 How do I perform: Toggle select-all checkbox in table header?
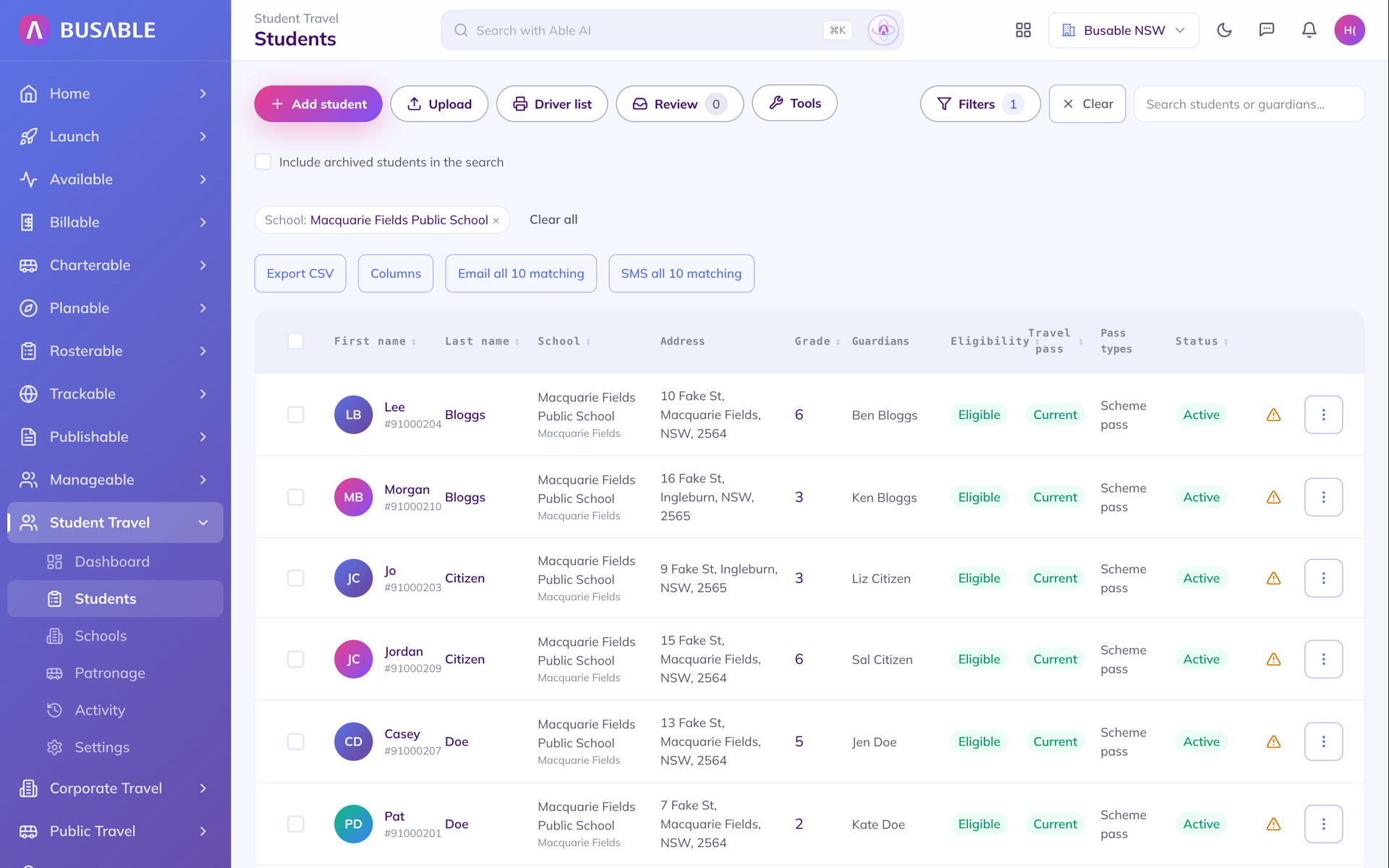point(295,341)
